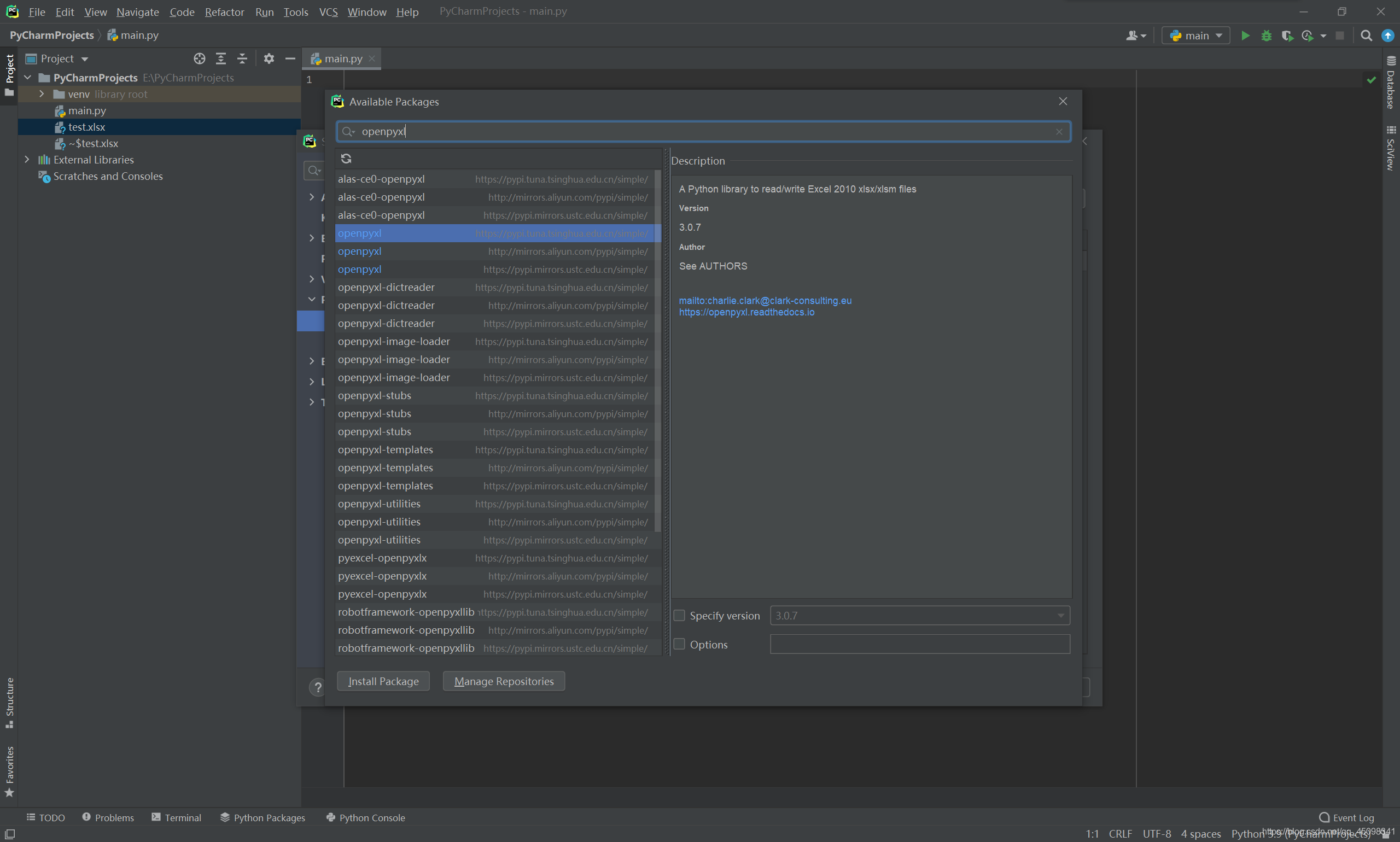The width and height of the screenshot is (1400, 842).
Task: Open the Python Packages tab
Action: (x=262, y=817)
